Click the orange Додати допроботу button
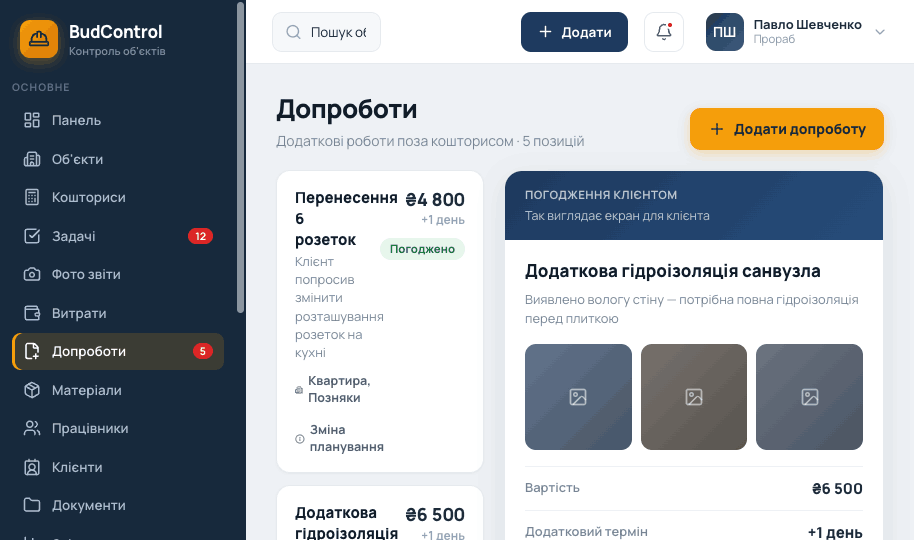Image resolution: width=914 pixels, height=540 pixels. point(787,129)
